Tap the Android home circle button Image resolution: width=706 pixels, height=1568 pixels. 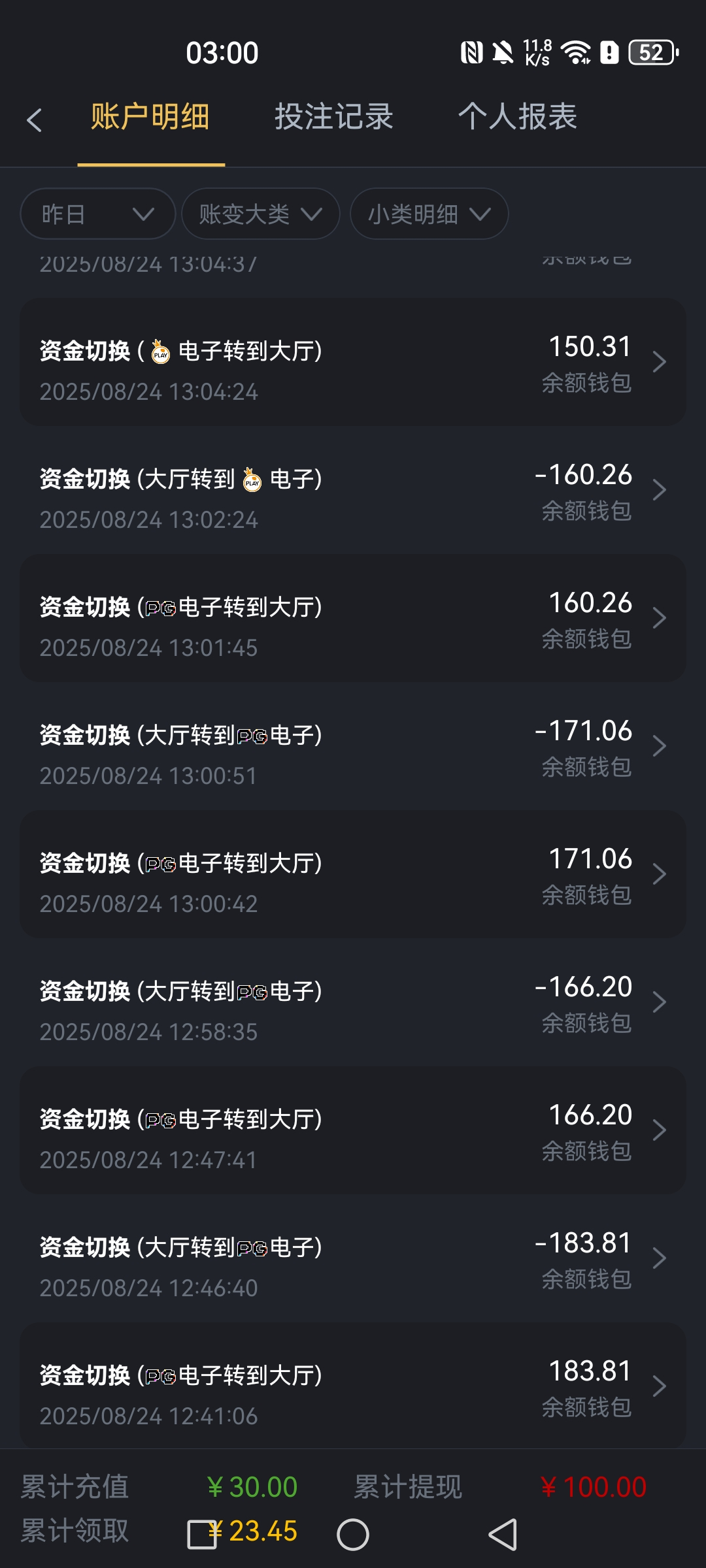(x=353, y=1534)
